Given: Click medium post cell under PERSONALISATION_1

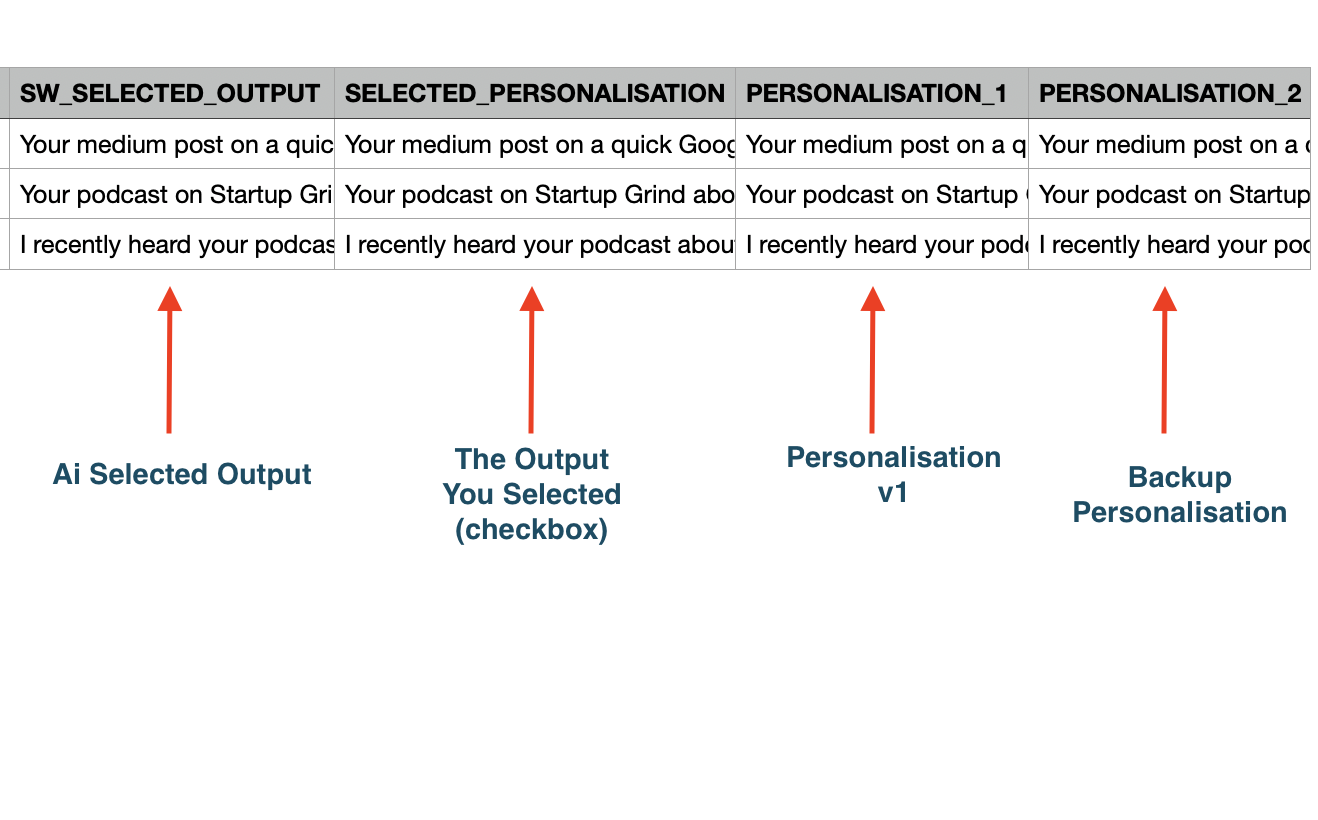Looking at the screenshot, I should 881,145.
